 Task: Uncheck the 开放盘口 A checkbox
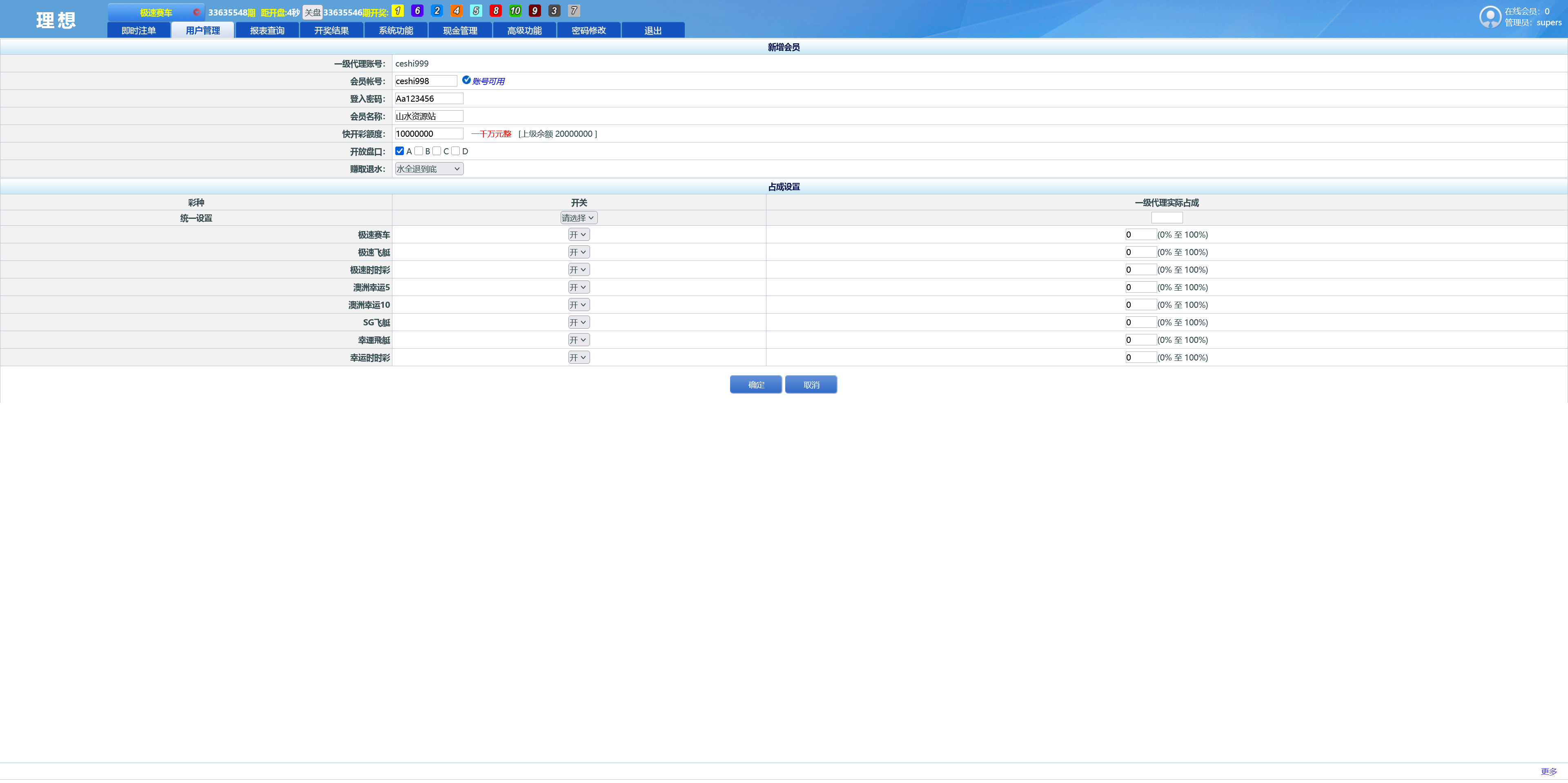[399, 151]
